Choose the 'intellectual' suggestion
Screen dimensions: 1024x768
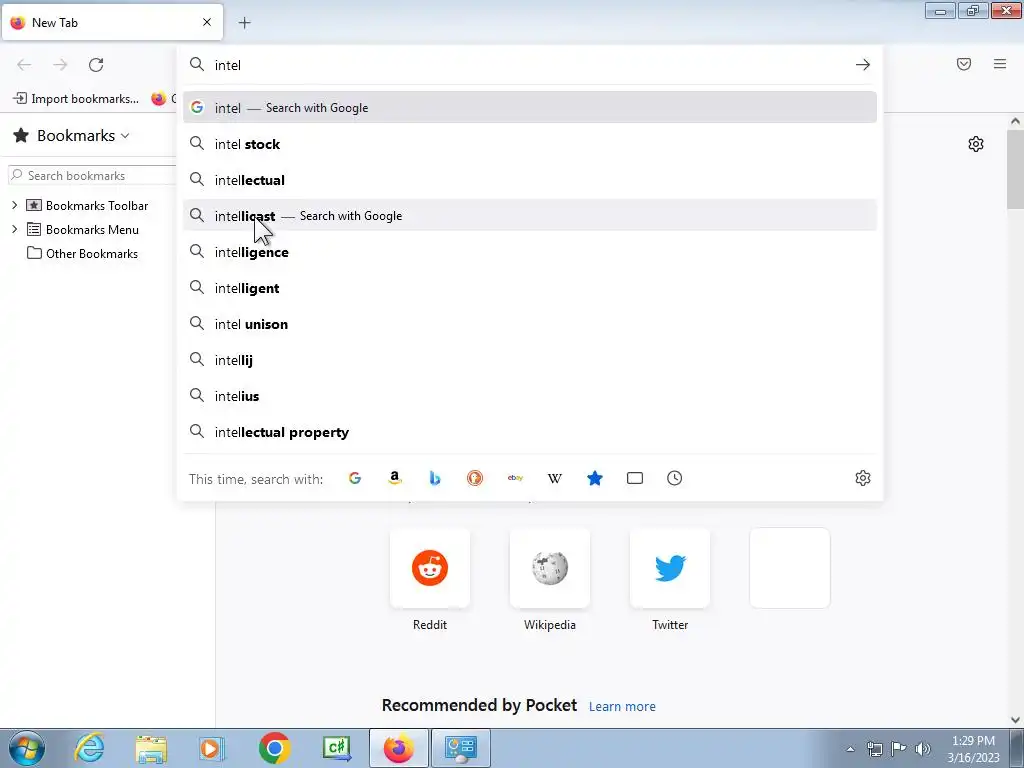pos(530,180)
